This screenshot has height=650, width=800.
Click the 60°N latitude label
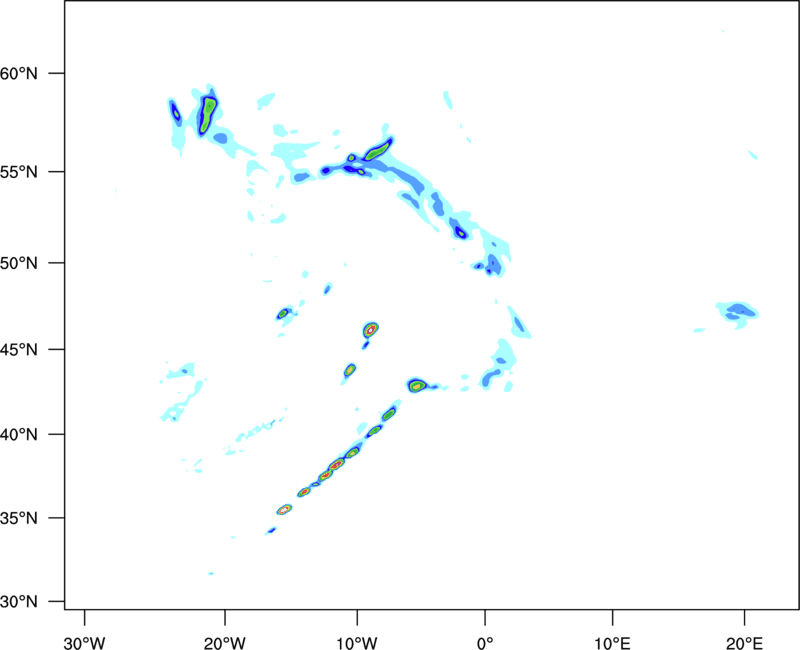pos(19,73)
